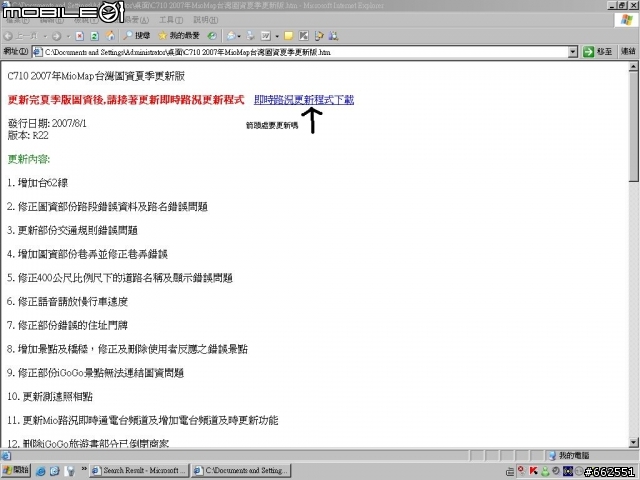This screenshot has height=480, width=640.
Task: Click the pencil-on-page toolbar icon
Action: click(x=319, y=36)
